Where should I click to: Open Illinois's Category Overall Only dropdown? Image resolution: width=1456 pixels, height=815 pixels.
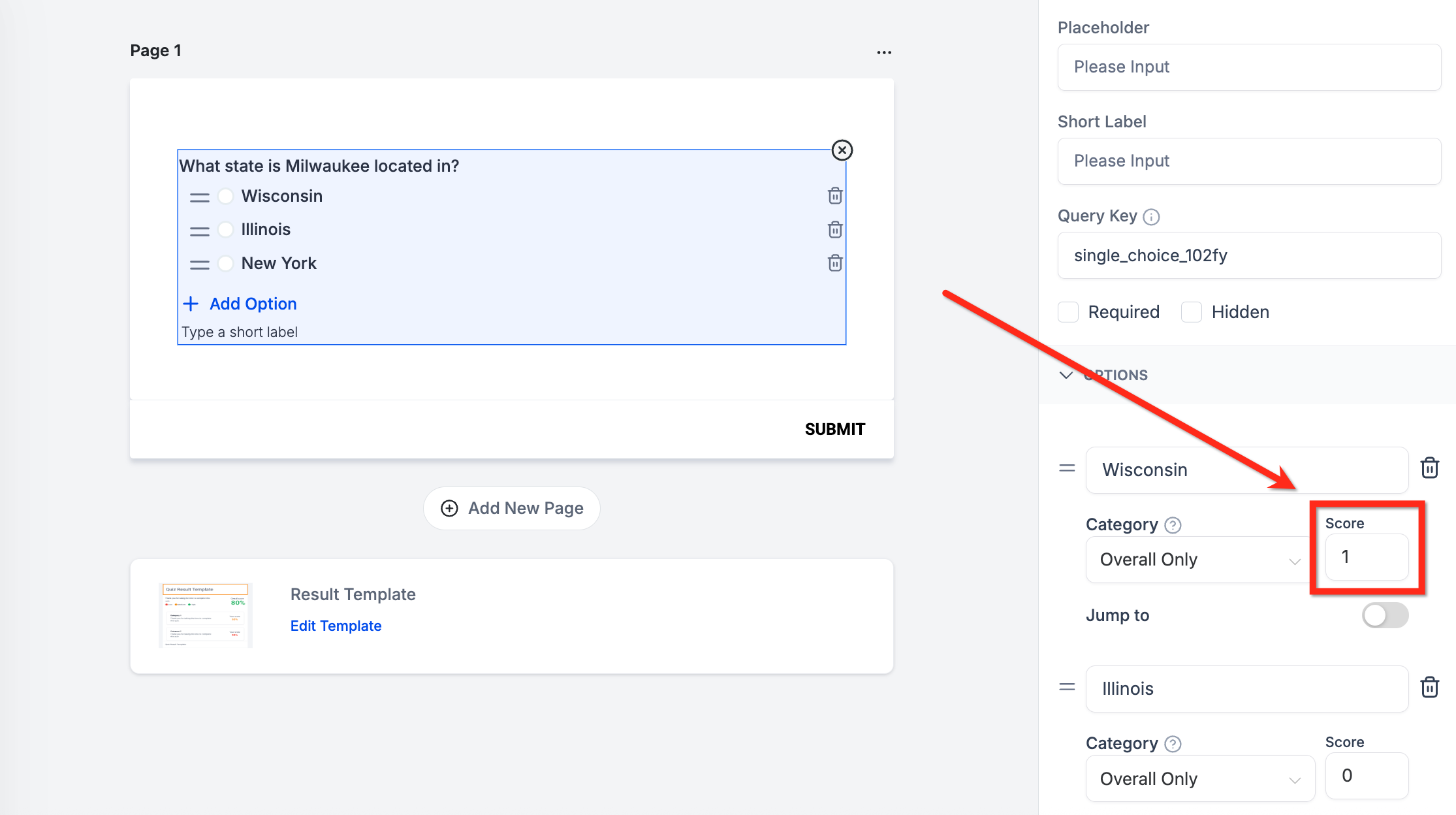[1199, 778]
